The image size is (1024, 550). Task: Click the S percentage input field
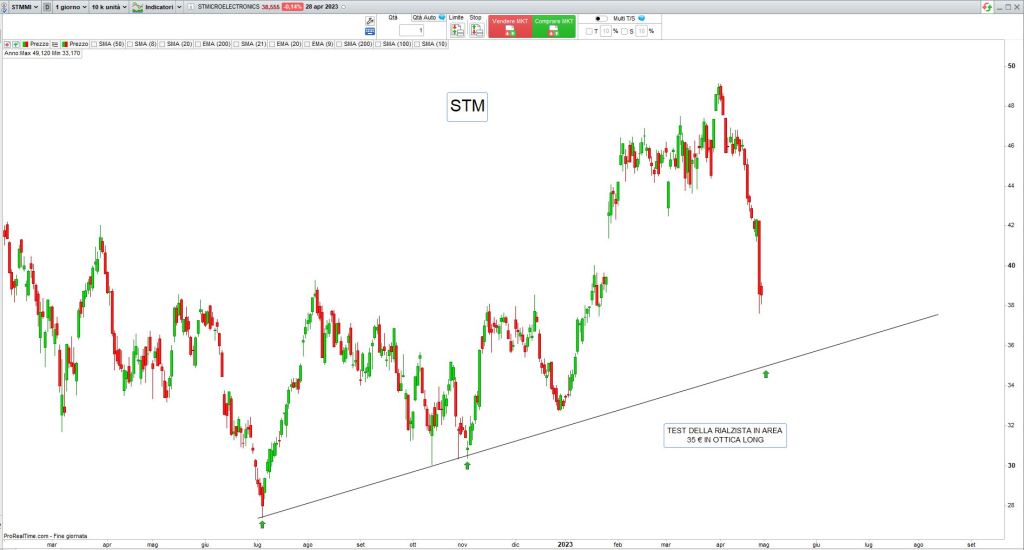click(x=641, y=31)
